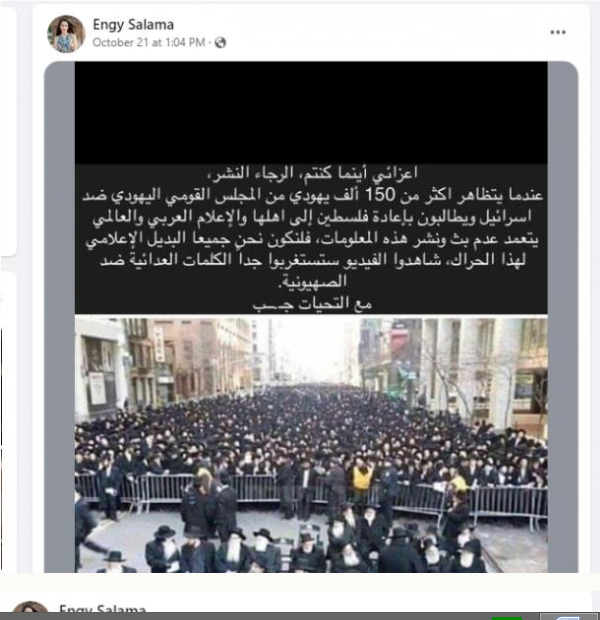Click the gray right margin of the image

point(563,317)
